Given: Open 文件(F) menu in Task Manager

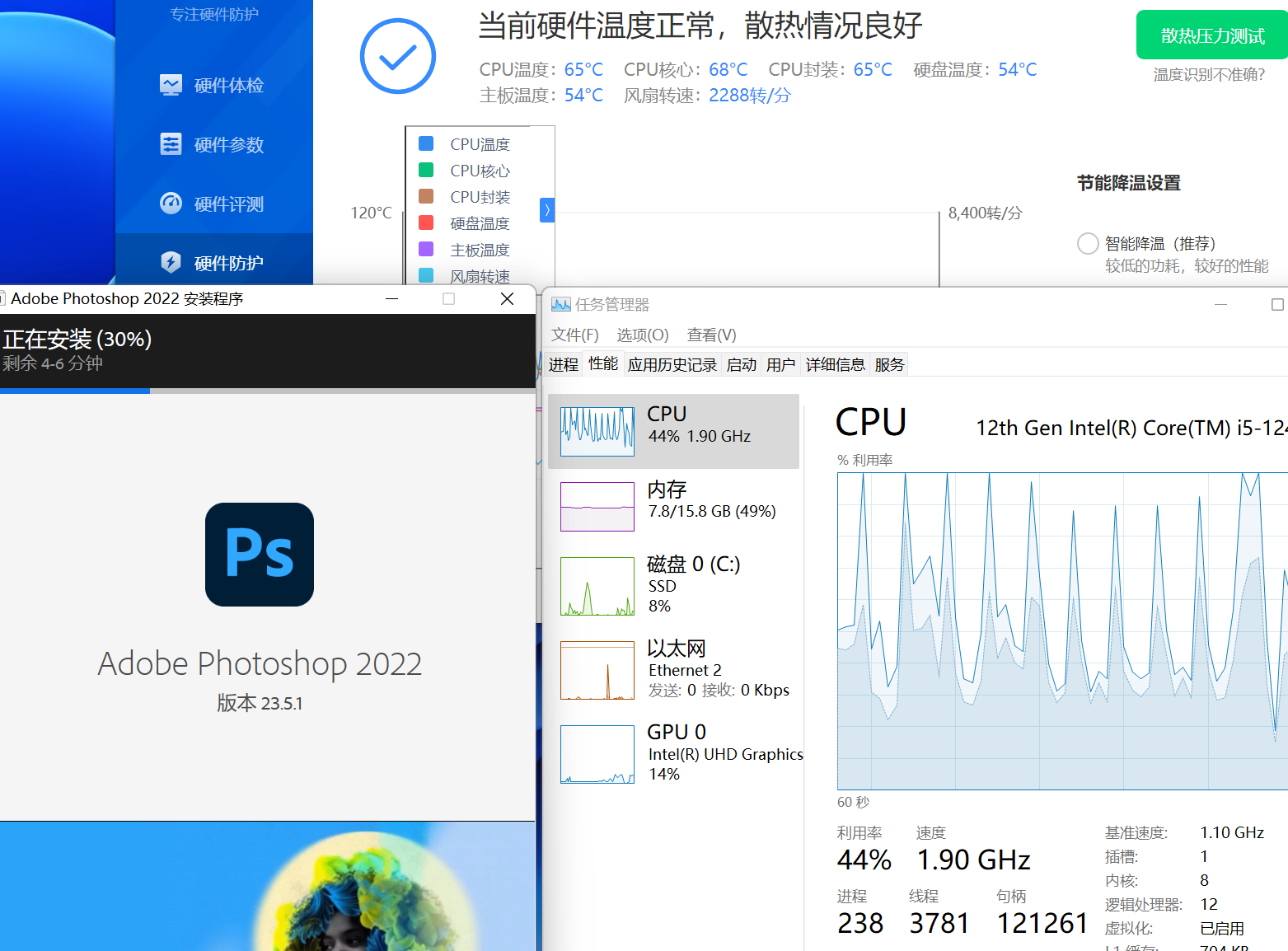Looking at the screenshot, I should click(x=575, y=335).
